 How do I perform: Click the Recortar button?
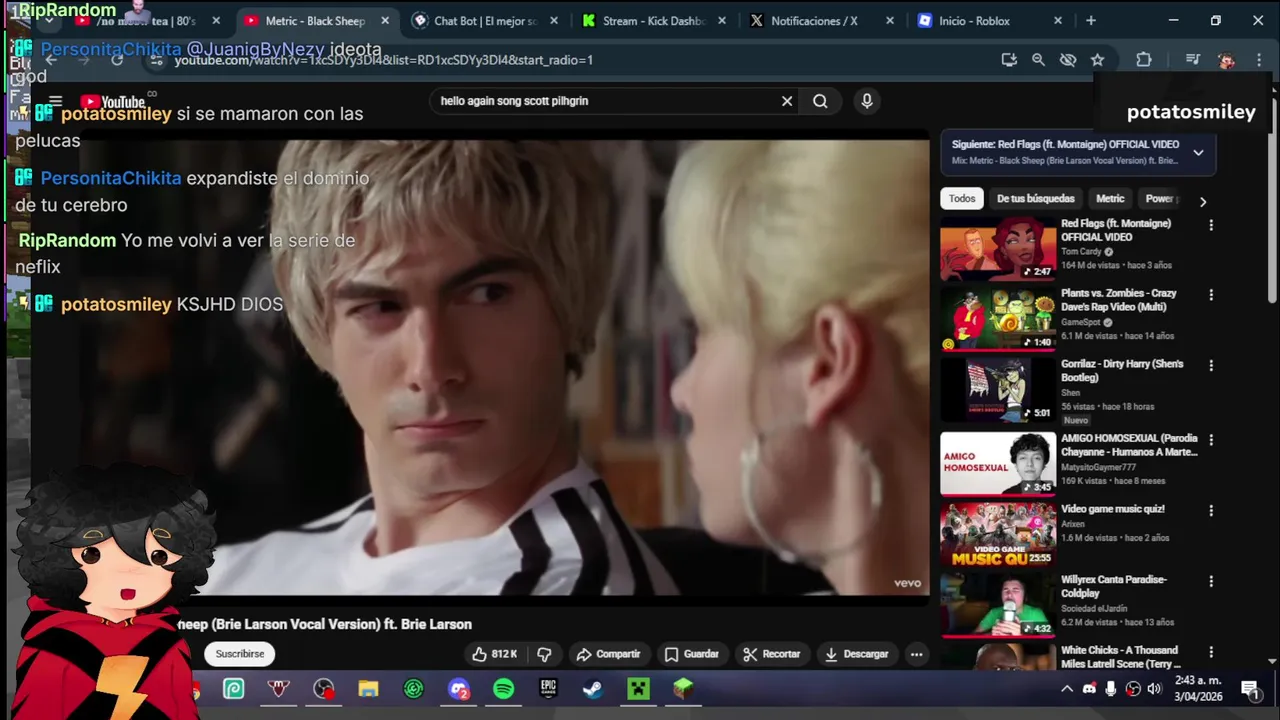point(771,654)
